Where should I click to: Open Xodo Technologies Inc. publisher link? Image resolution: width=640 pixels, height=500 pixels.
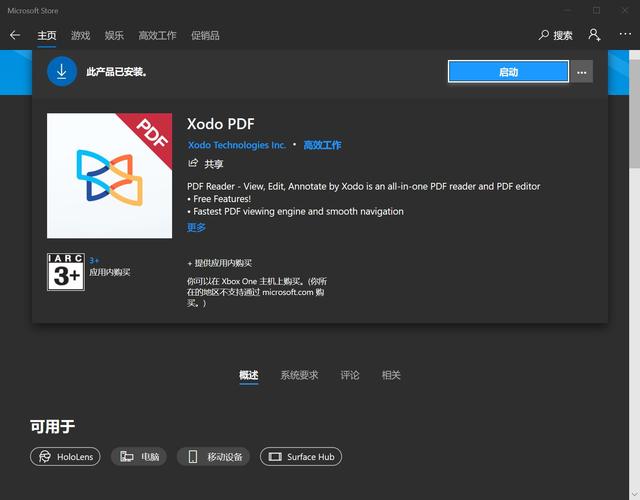[x=237, y=145]
